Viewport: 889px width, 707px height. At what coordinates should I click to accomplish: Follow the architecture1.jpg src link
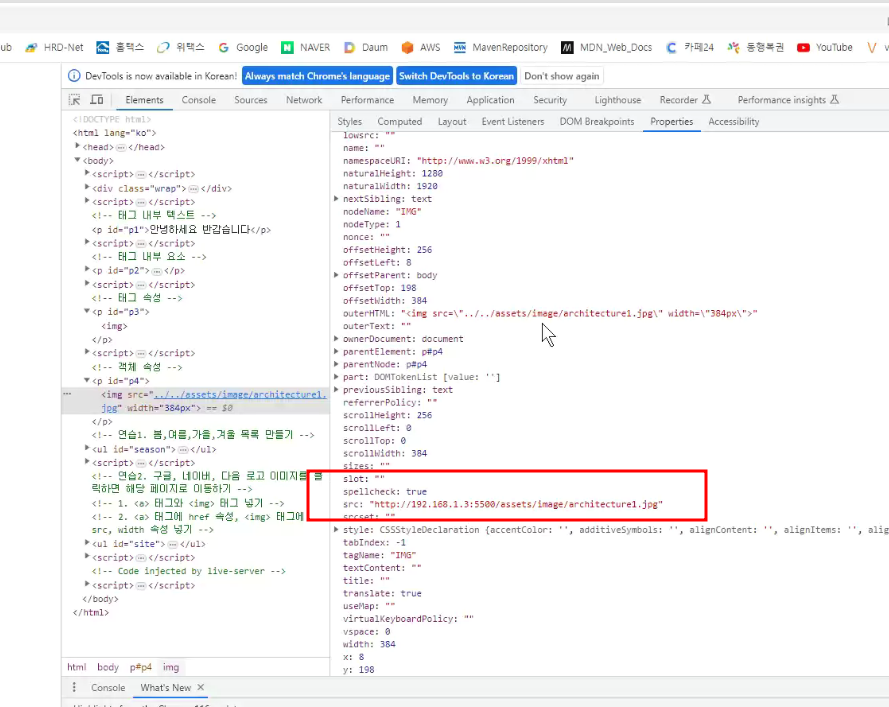240,395
